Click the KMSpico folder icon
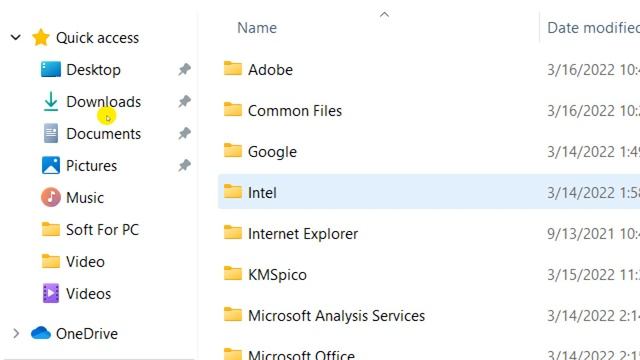 point(233,273)
